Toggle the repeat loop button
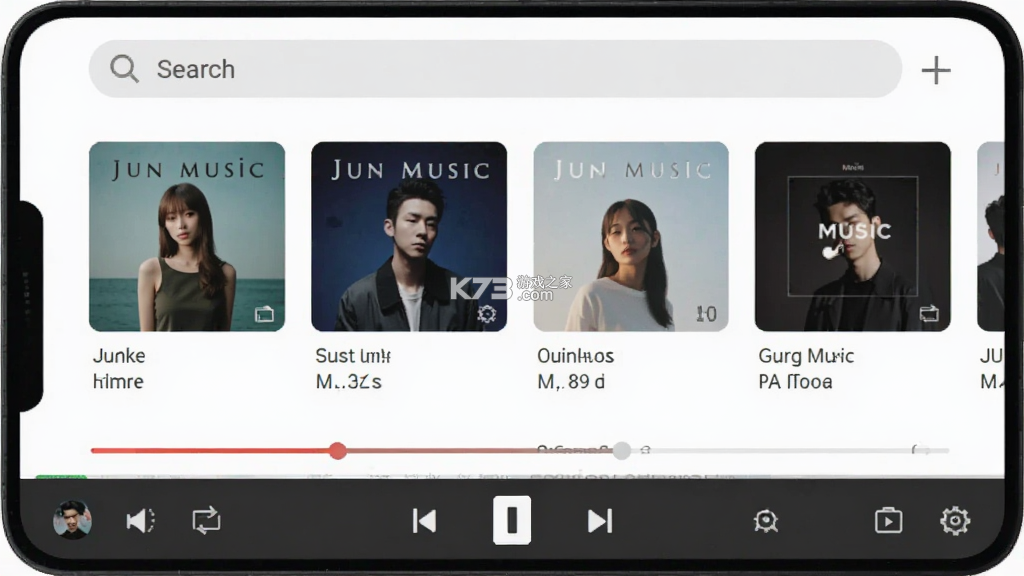Image resolution: width=1024 pixels, height=576 pixels. coord(206,520)
